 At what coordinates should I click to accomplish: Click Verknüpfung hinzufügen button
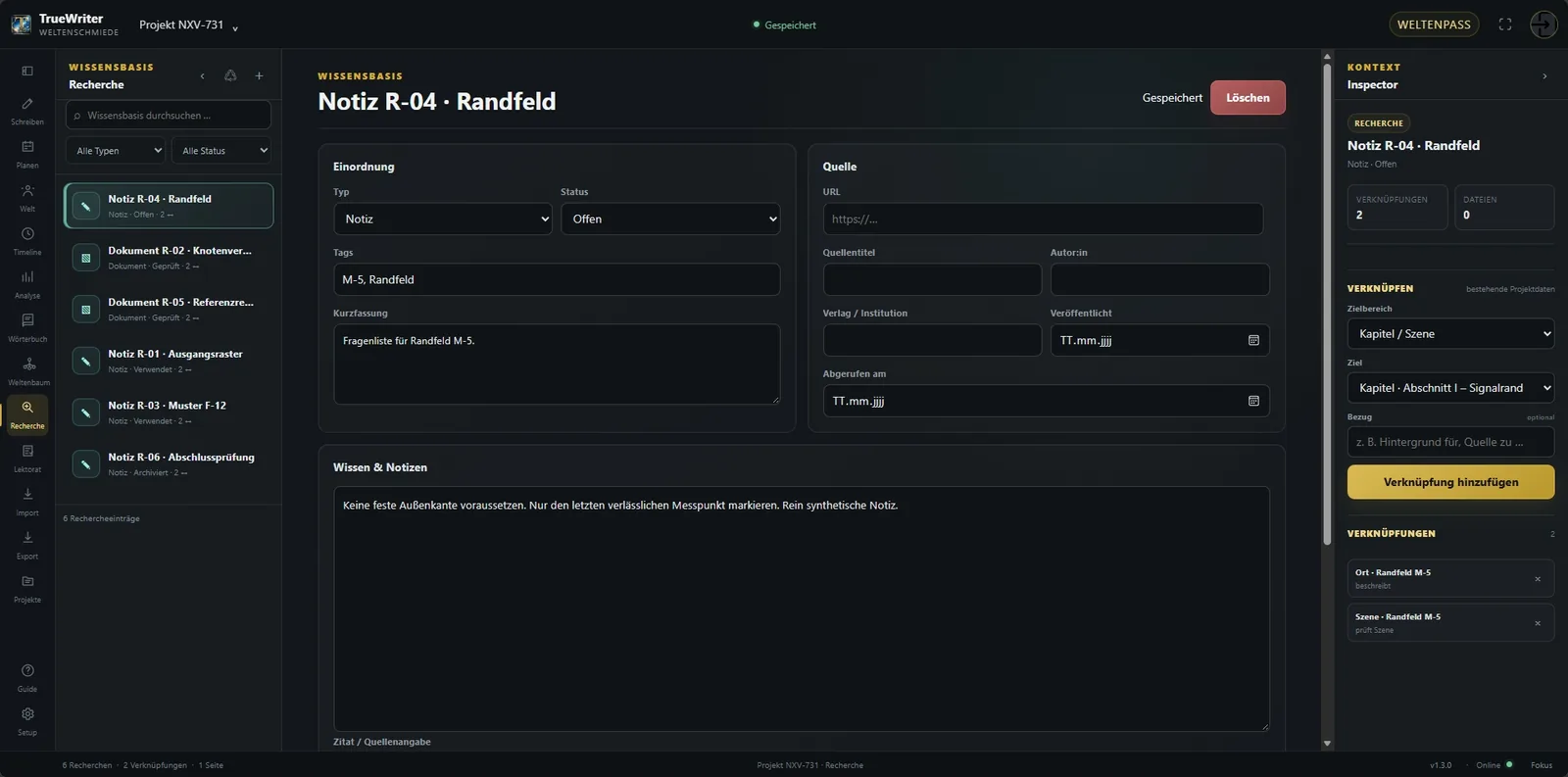click(1450, 482)
